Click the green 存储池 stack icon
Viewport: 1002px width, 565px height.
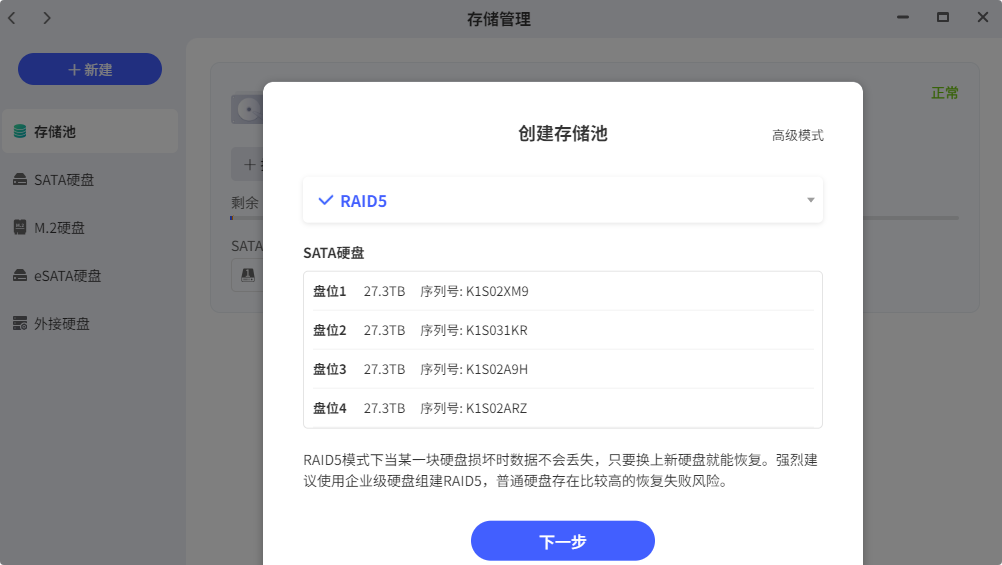(20, 132)
